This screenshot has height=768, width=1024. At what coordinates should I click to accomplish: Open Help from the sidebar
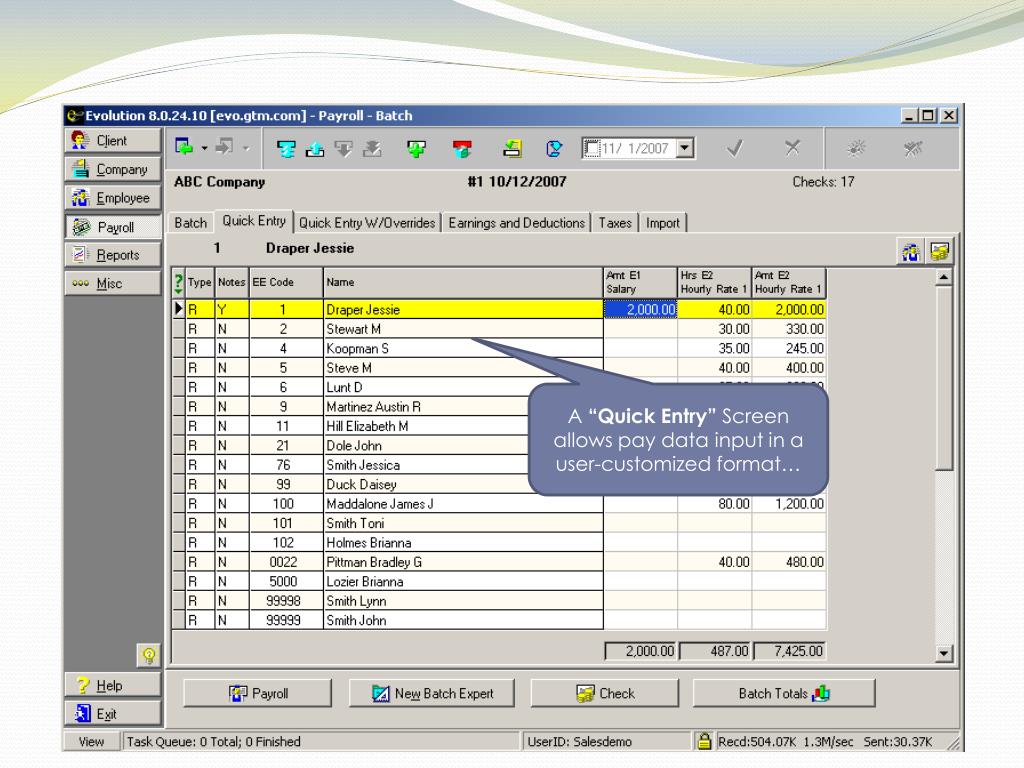click(113, 685)
